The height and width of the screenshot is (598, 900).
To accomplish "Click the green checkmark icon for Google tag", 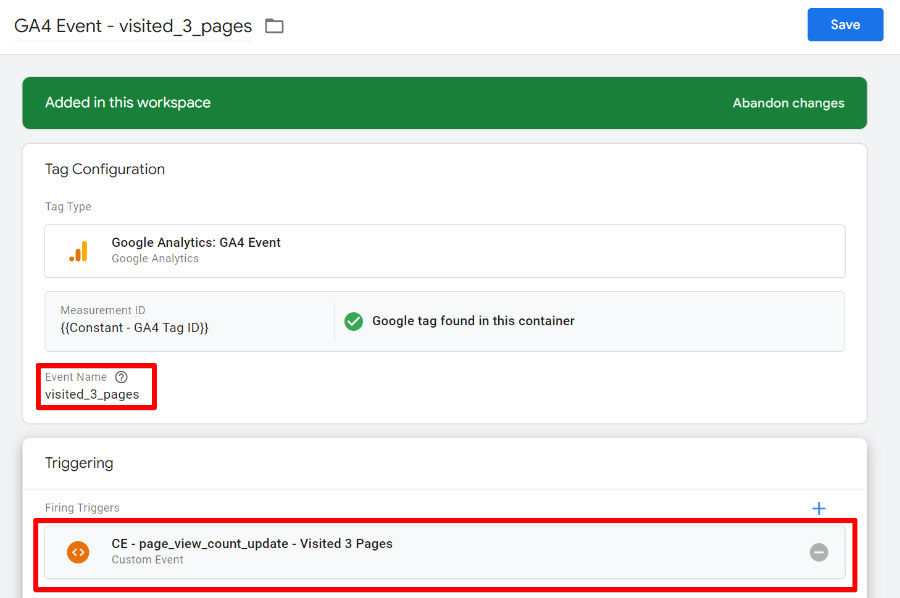I will click(354, 321).
